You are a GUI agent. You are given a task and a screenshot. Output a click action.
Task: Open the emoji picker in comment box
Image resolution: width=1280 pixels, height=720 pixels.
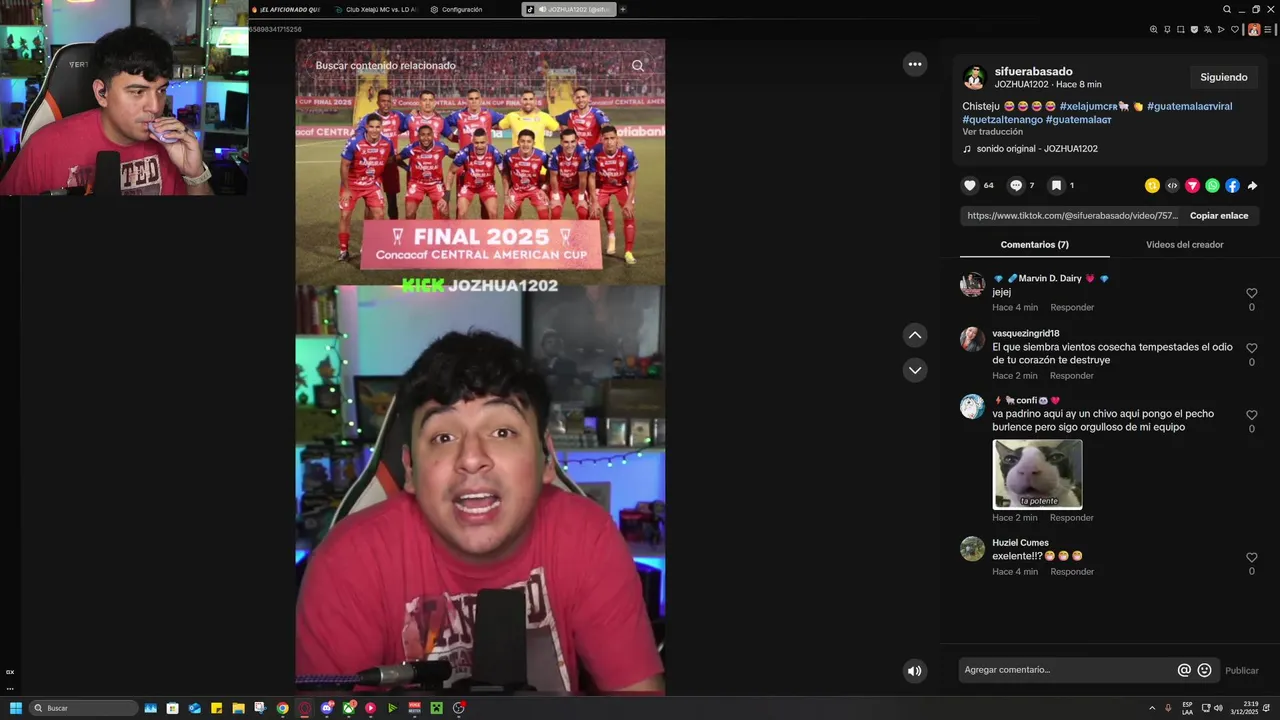coord(1204,670)
